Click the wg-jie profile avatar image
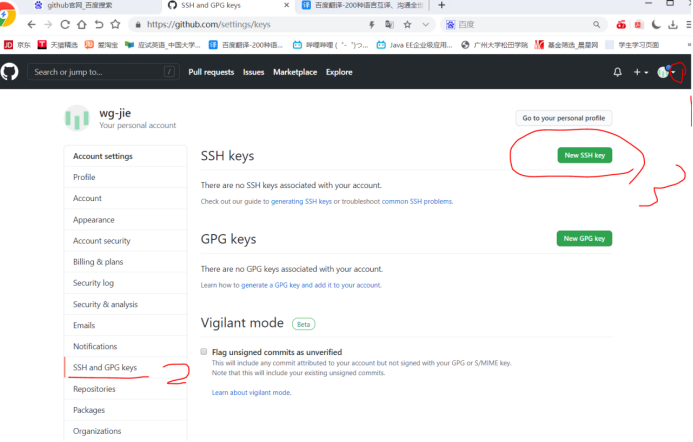The height and width of the screenshot is (442, 693). tap(77, 118)
